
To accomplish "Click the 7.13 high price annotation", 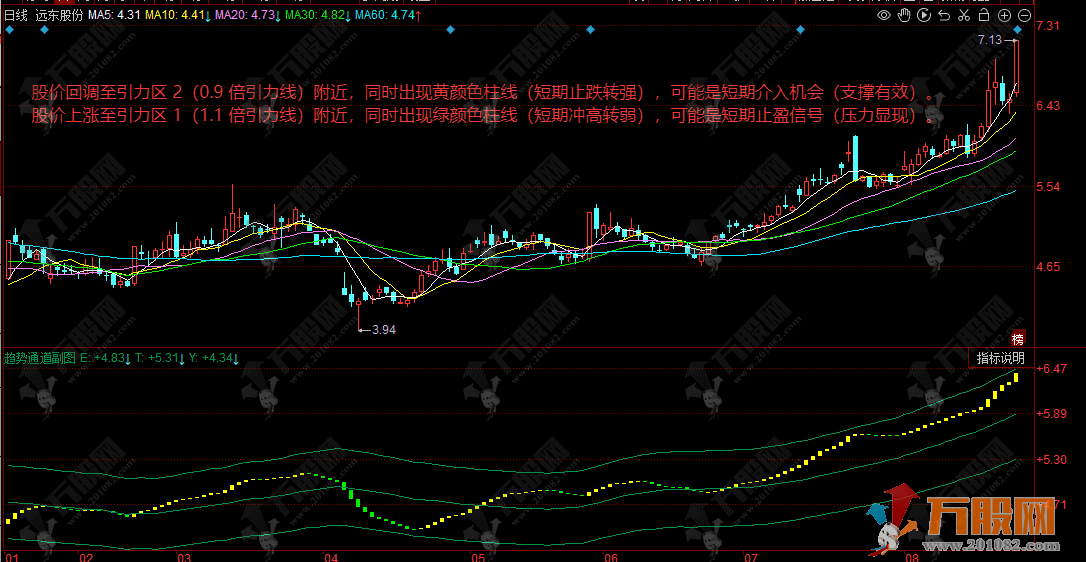I will point(990,40).
